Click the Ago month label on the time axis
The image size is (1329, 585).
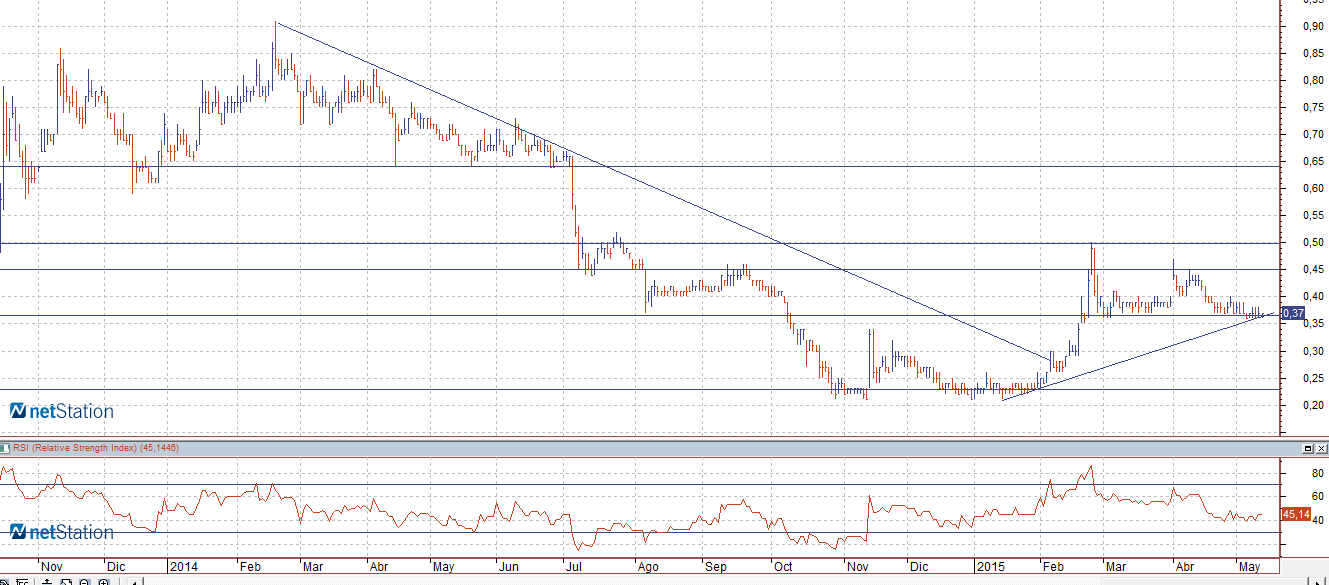648,566
